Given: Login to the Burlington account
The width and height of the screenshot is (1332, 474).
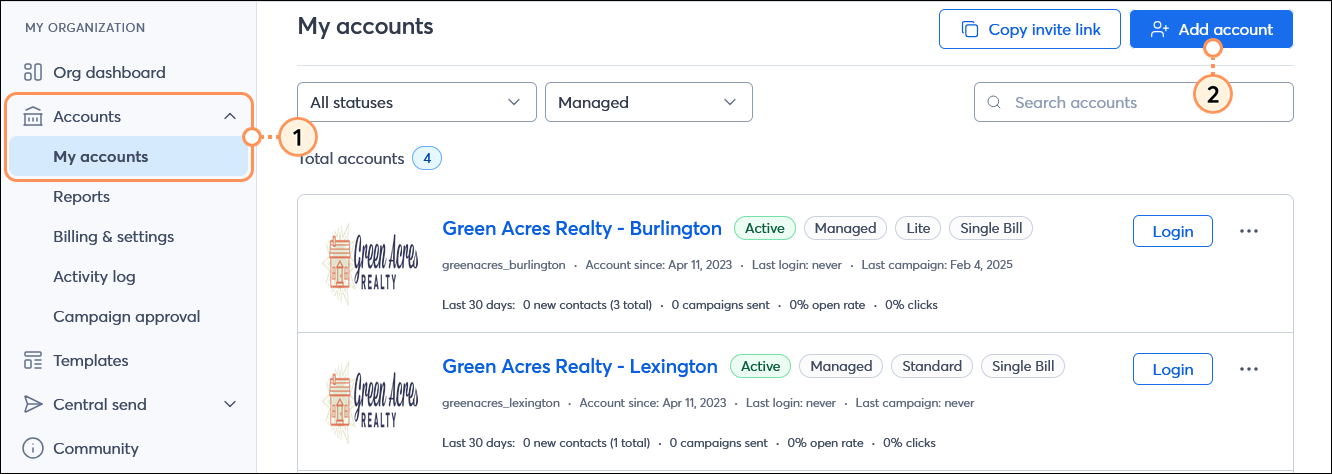Looking at the screenshot, I should pos(1173,231).
